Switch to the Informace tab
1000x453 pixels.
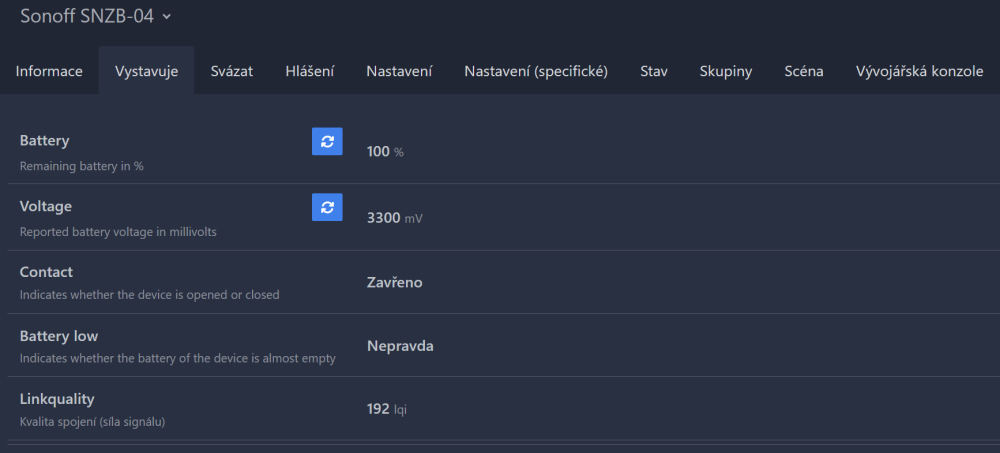(x=49, y=71)
